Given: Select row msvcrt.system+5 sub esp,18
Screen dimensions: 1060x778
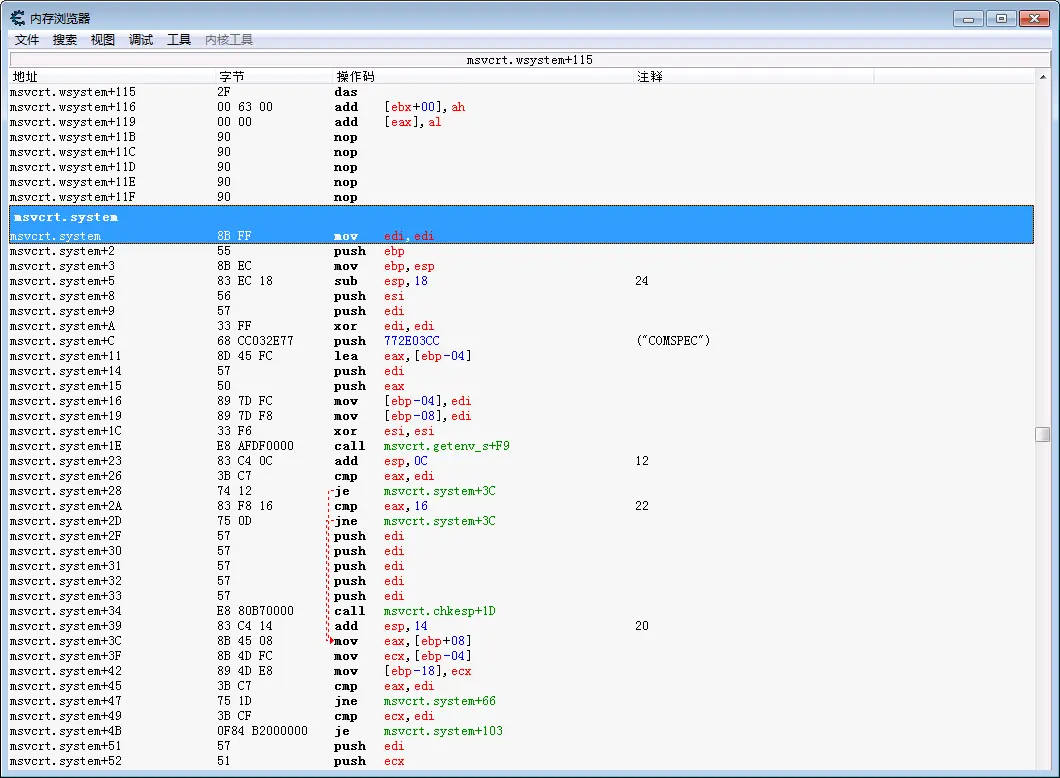Looking at the screenshot, I should click(x=521, y=281).
